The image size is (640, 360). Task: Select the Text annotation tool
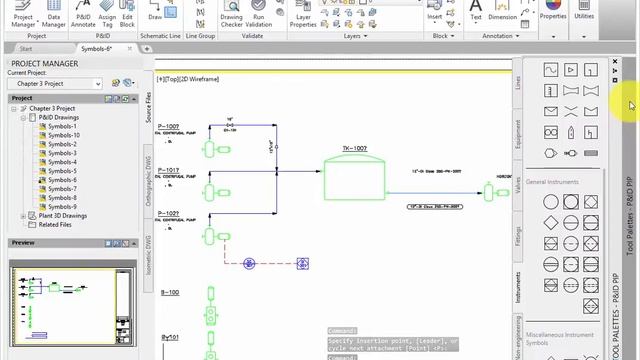coord(476,11)
